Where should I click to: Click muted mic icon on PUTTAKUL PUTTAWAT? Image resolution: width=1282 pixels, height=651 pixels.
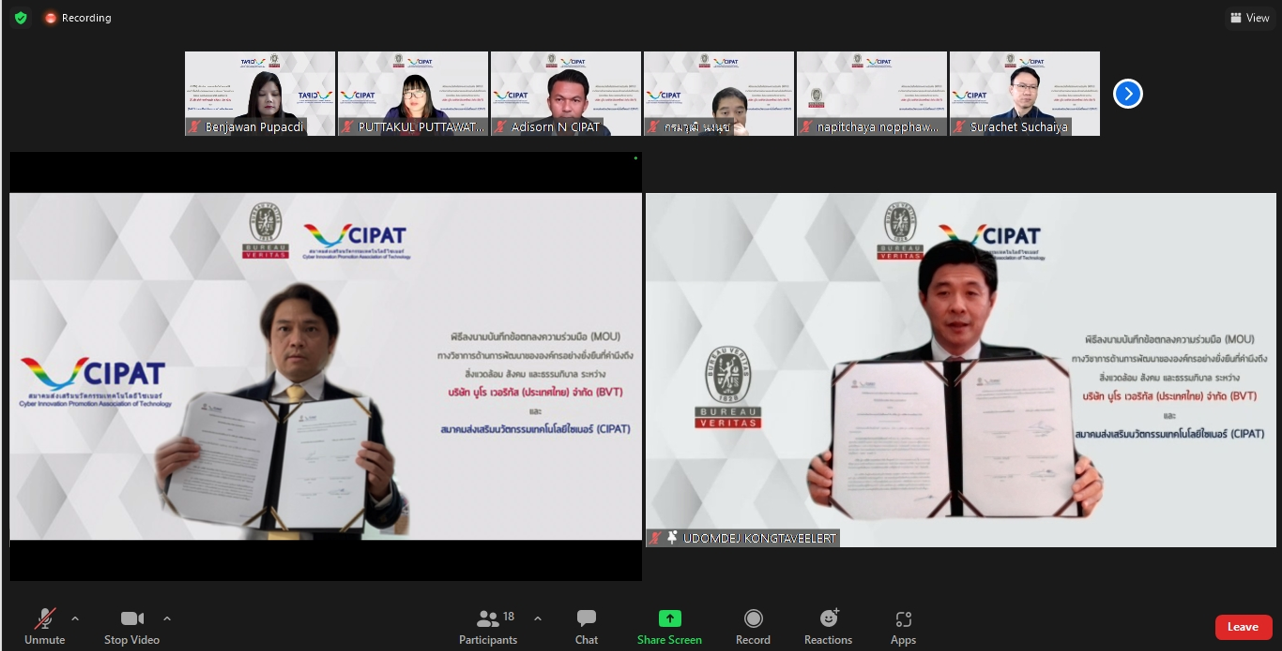pos(348,127)
